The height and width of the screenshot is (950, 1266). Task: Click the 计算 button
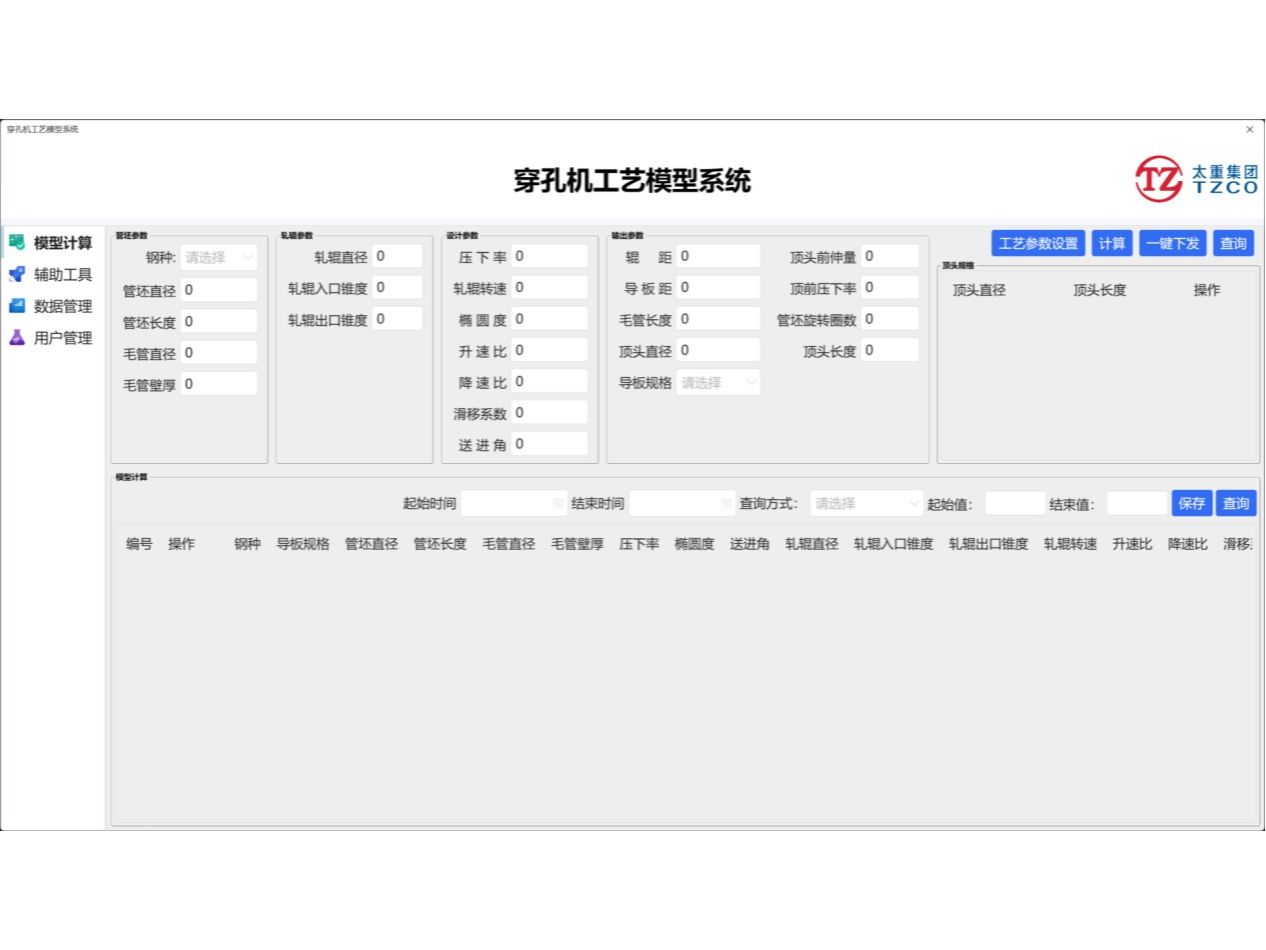pyautogui.click(x=1112, y=243)
